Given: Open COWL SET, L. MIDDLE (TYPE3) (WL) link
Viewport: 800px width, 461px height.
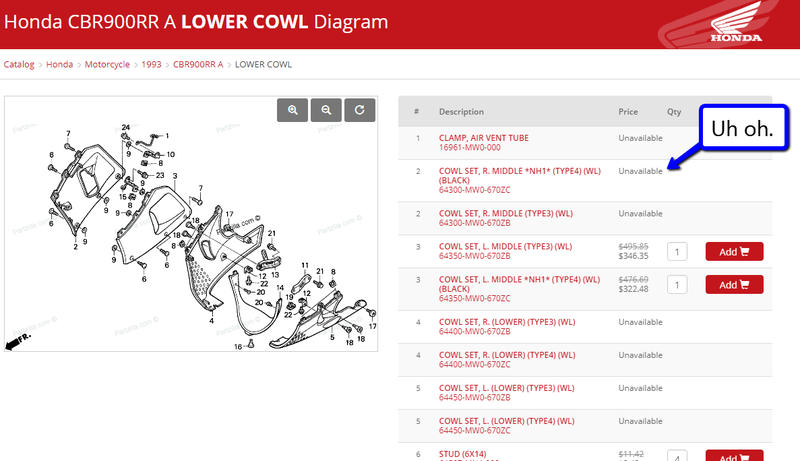Looking at the screenshot, I should pyautogui.click(x=505, y=246).
